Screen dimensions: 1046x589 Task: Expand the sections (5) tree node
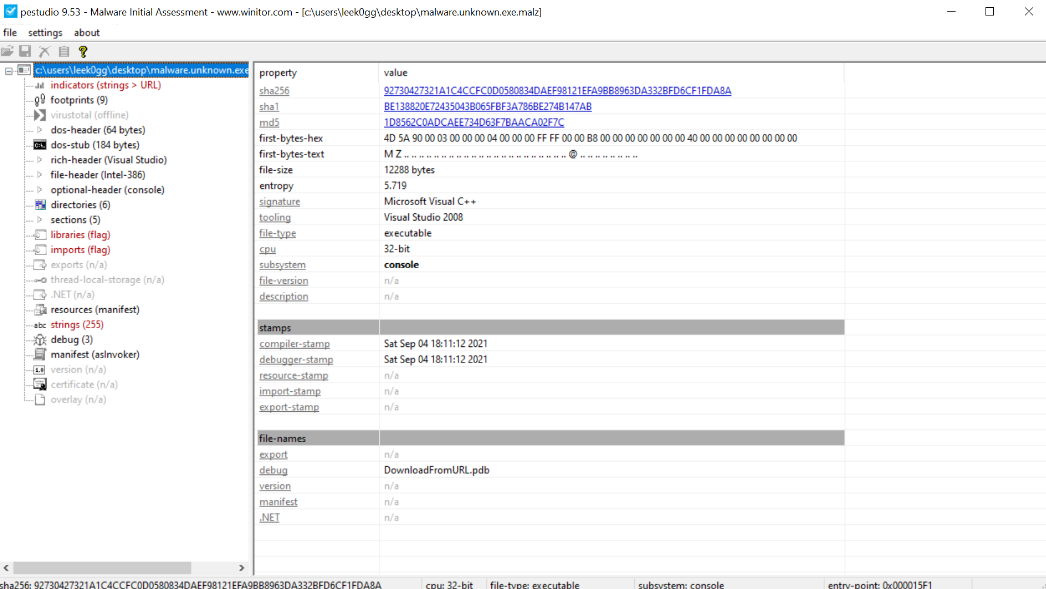(40, 220)
